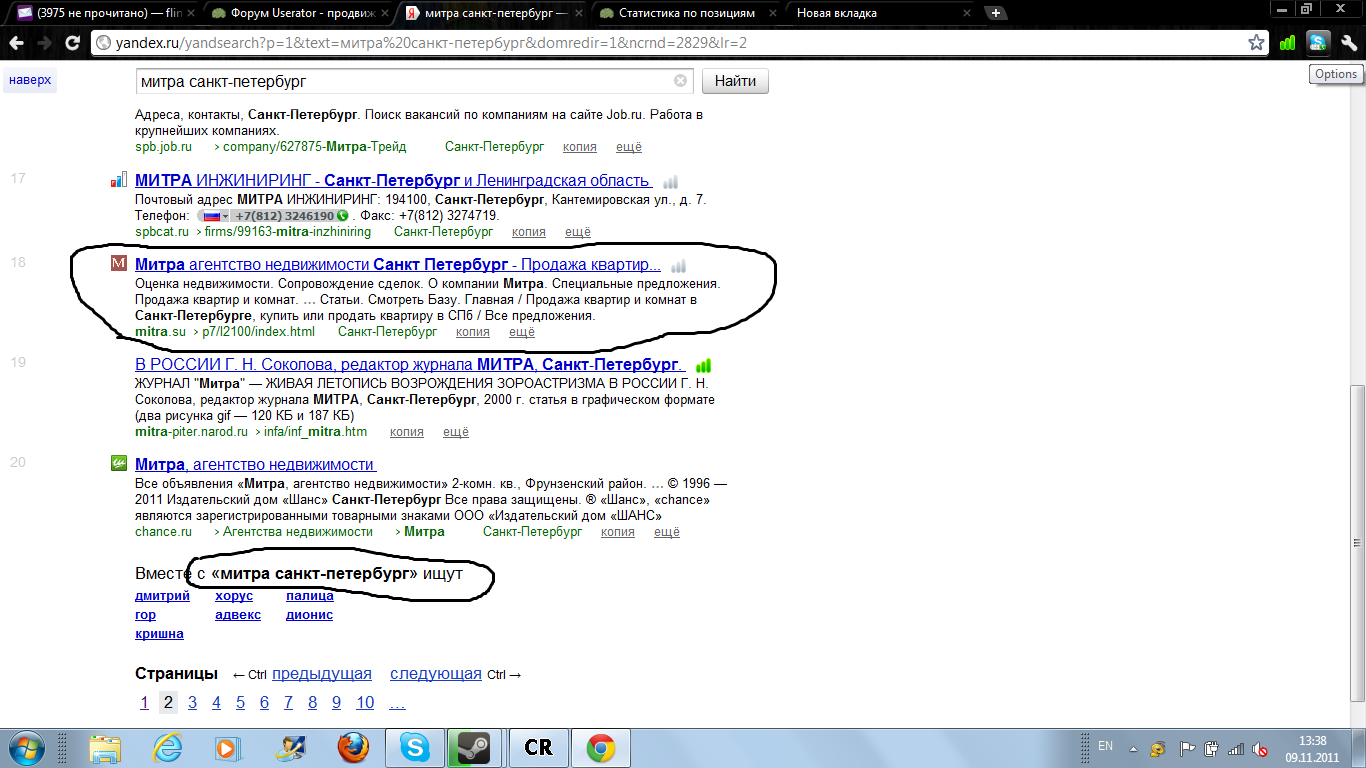
Task: Click the related search палица
Action: click(x=310, y=596)
